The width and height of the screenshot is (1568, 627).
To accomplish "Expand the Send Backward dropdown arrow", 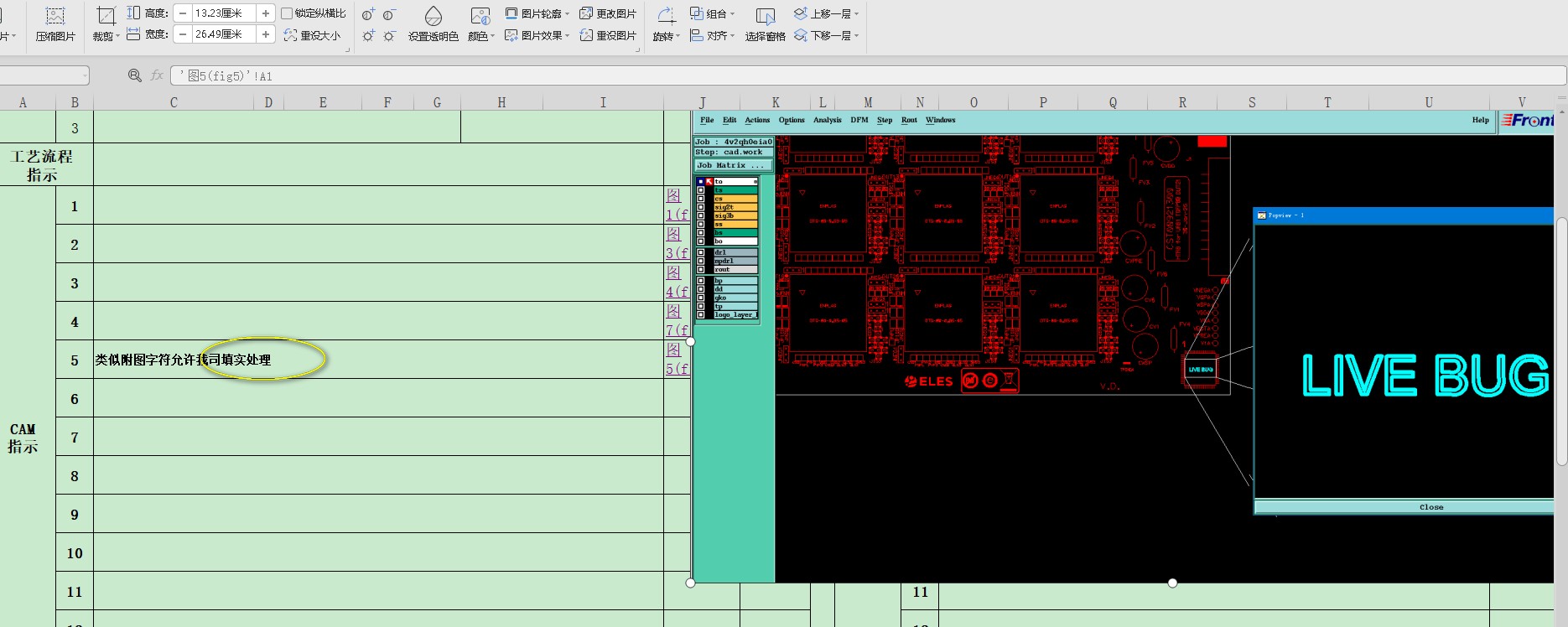I will pyautogui.click(x=857, y=36).
